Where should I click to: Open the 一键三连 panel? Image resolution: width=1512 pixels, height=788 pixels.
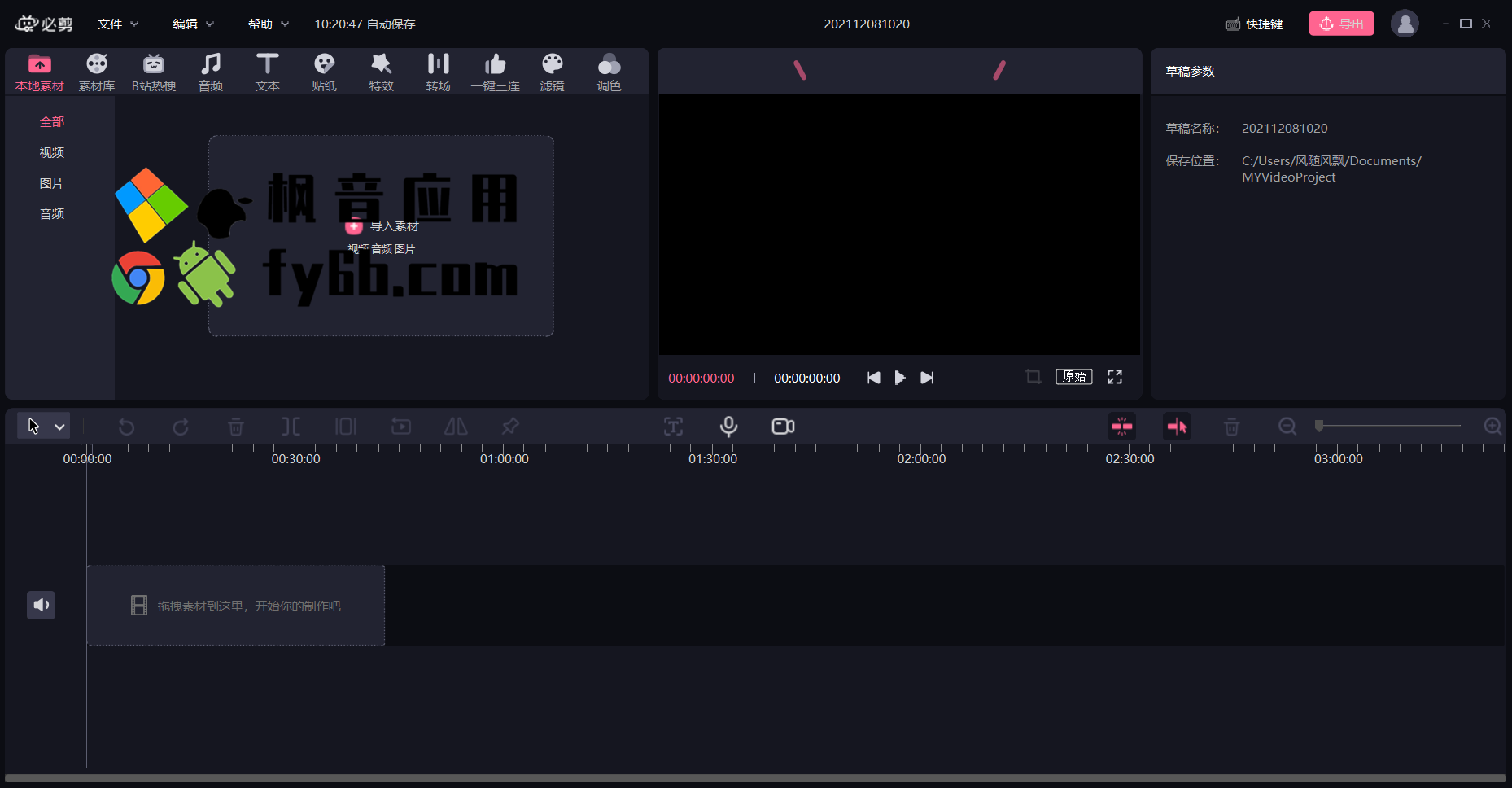pyautogui.click(x=496, y=72)
